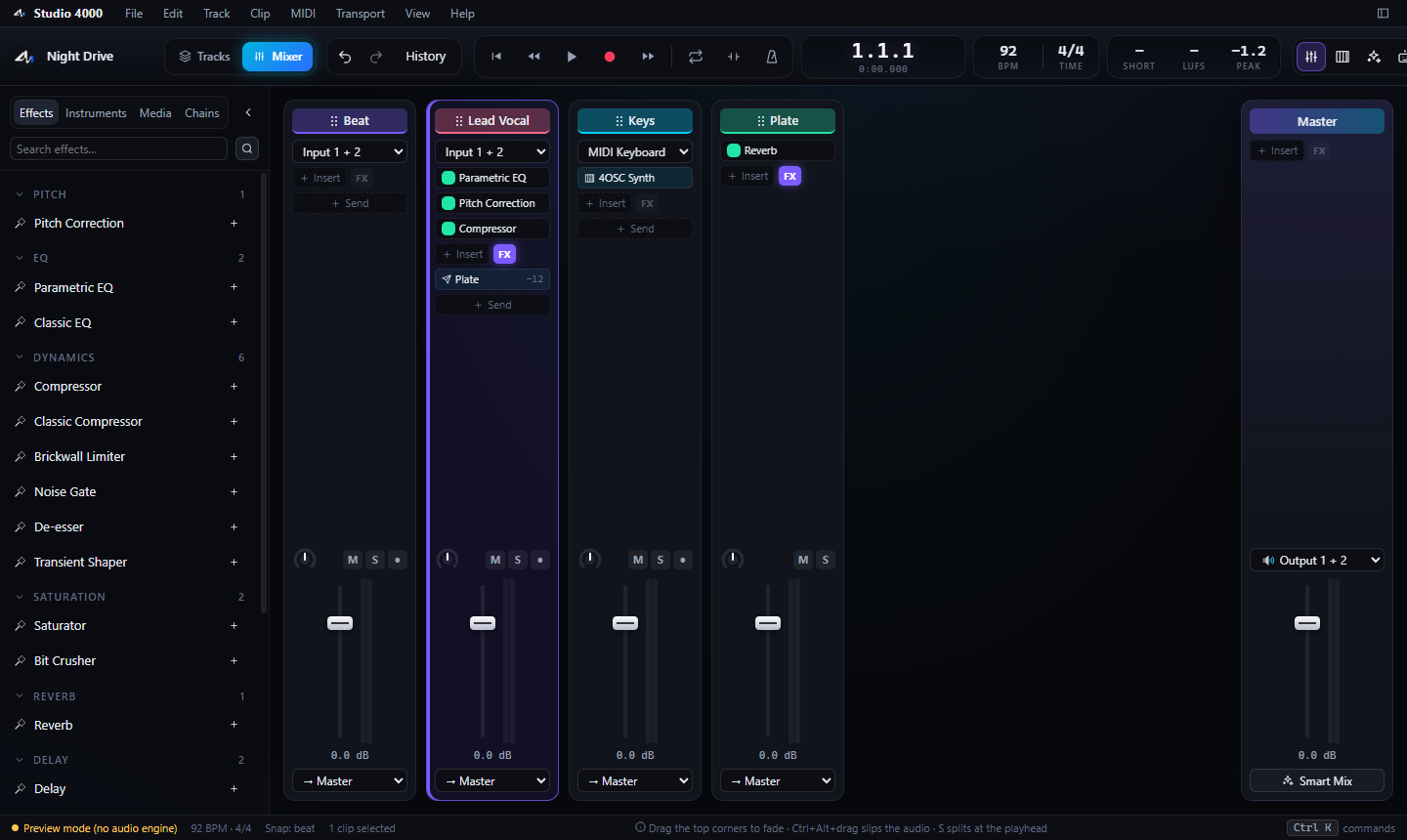The height and width of the screenshot is (840, 1407).
Task: Add Saturator with its plus icon
Action: click(234, 626)
